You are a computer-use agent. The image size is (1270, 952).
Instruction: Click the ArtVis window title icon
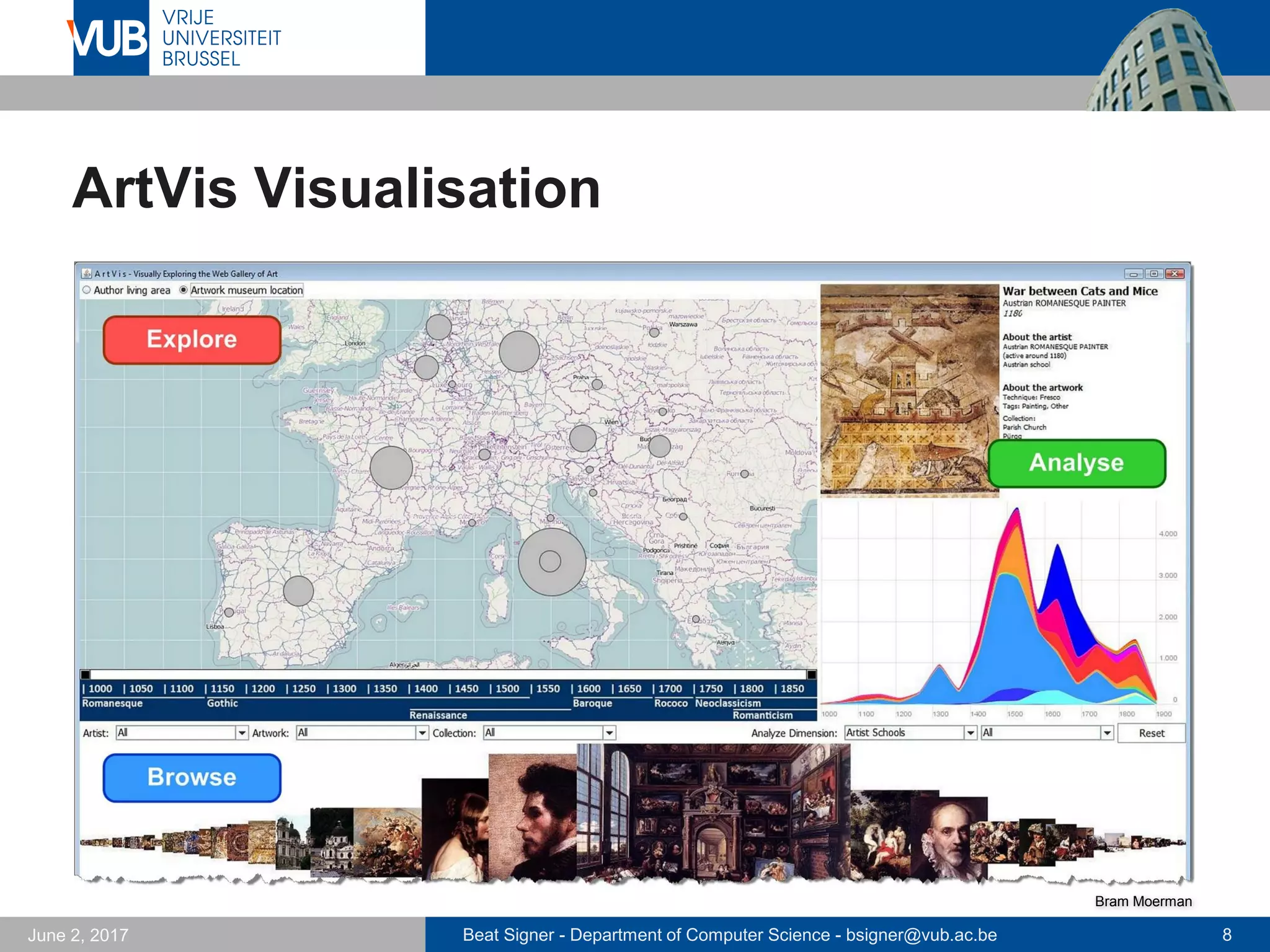coord(87,273)
